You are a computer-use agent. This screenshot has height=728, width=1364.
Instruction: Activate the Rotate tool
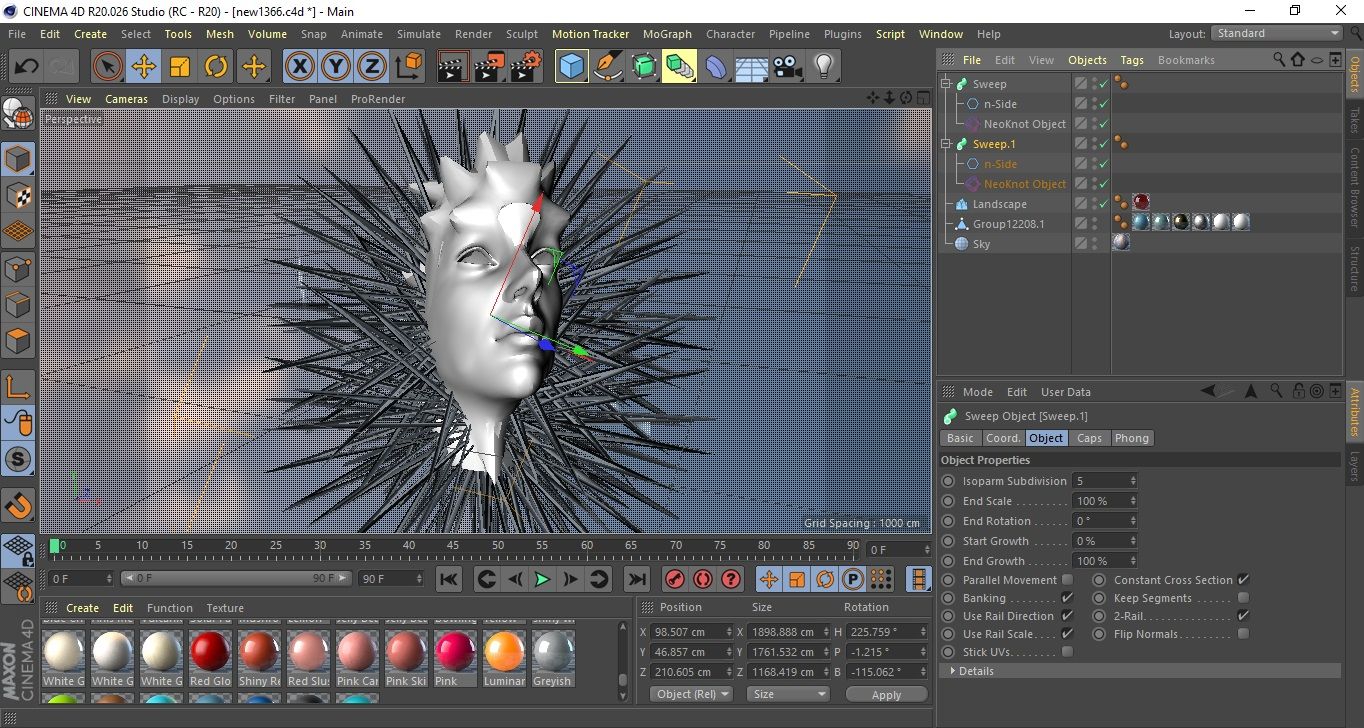coord(217,67)
